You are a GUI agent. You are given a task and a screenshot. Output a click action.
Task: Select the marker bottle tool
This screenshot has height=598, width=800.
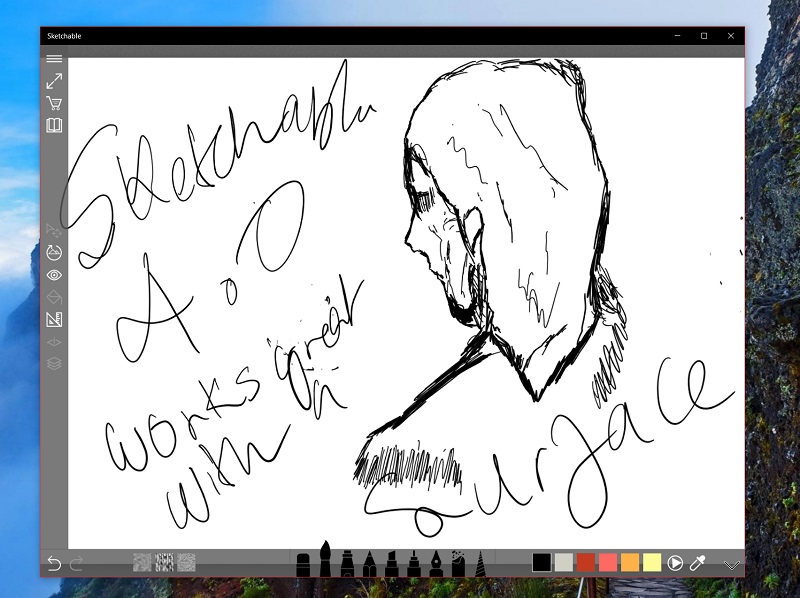[347, 563]
